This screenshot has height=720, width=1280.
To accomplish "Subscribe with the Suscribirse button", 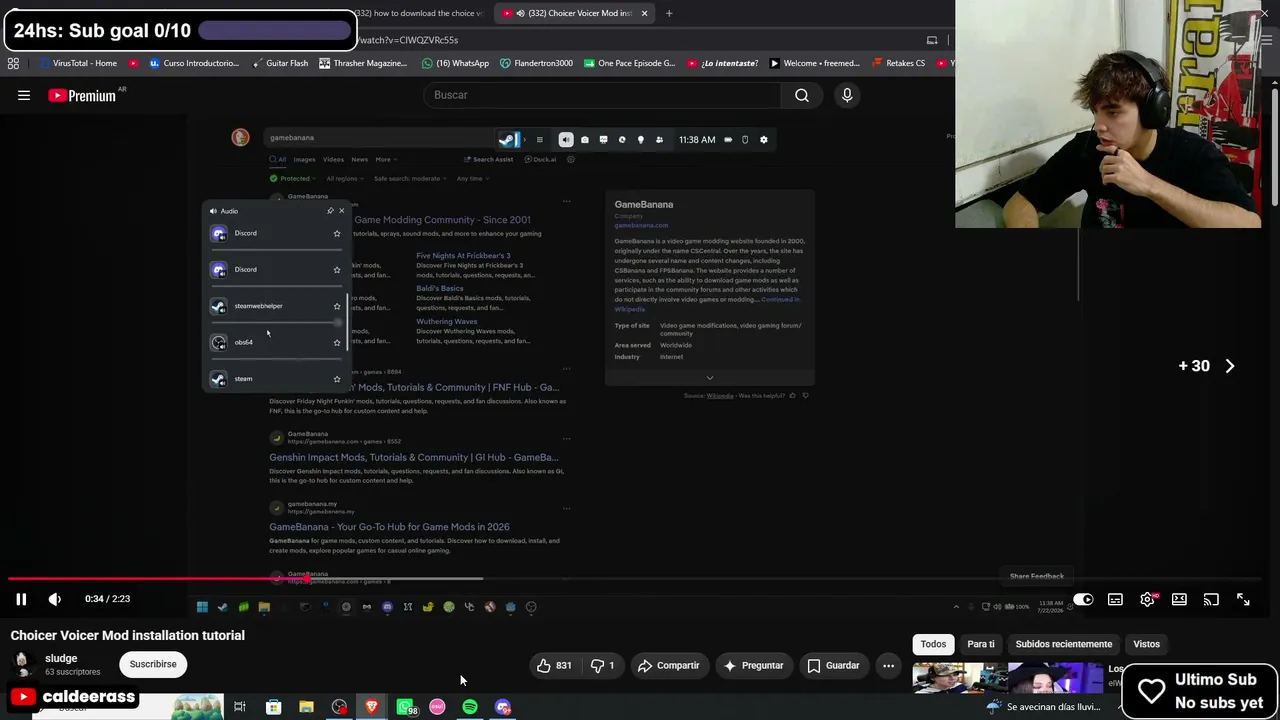I will 153,664.
